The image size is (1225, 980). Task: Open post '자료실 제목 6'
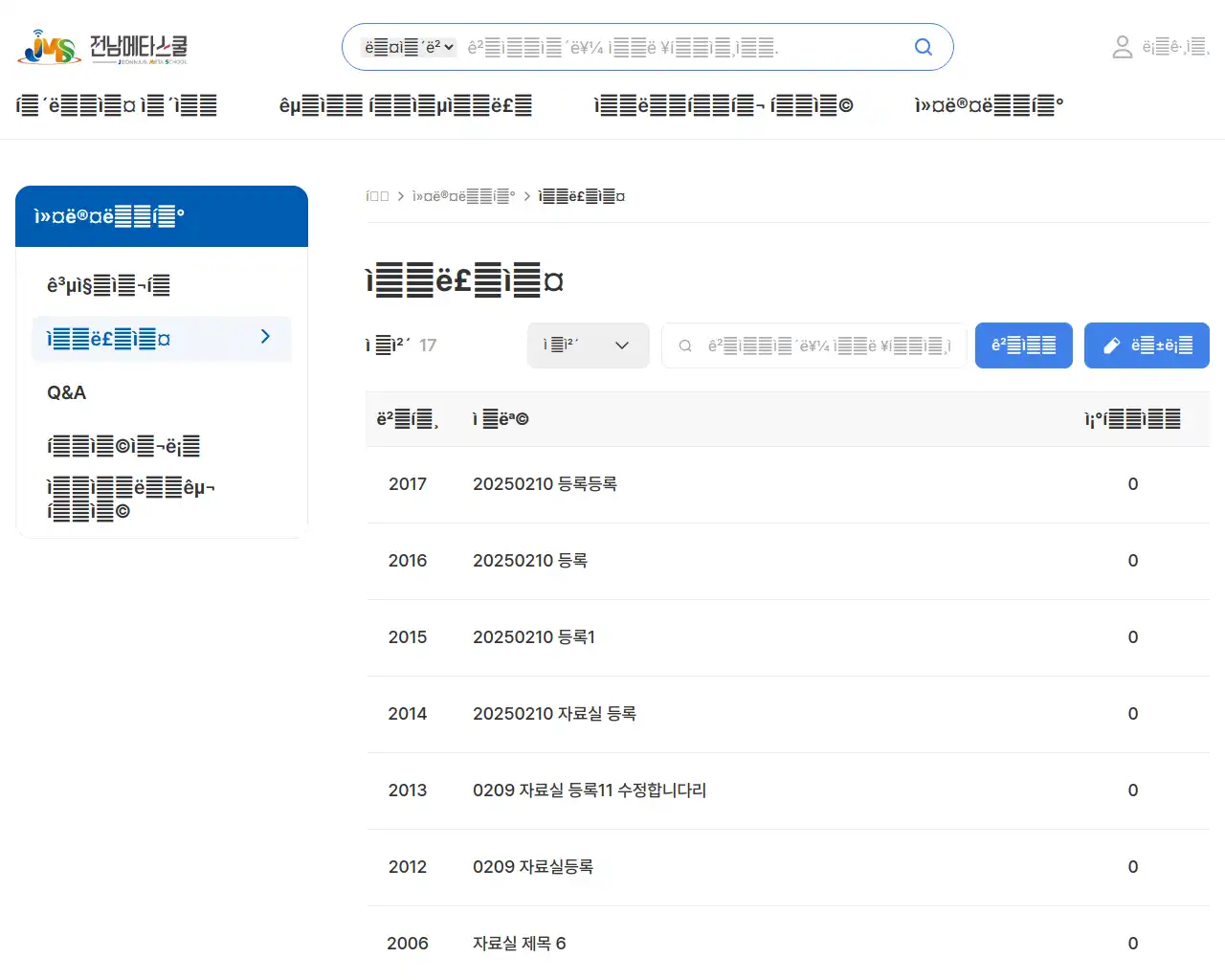click(x=520, y=944)
